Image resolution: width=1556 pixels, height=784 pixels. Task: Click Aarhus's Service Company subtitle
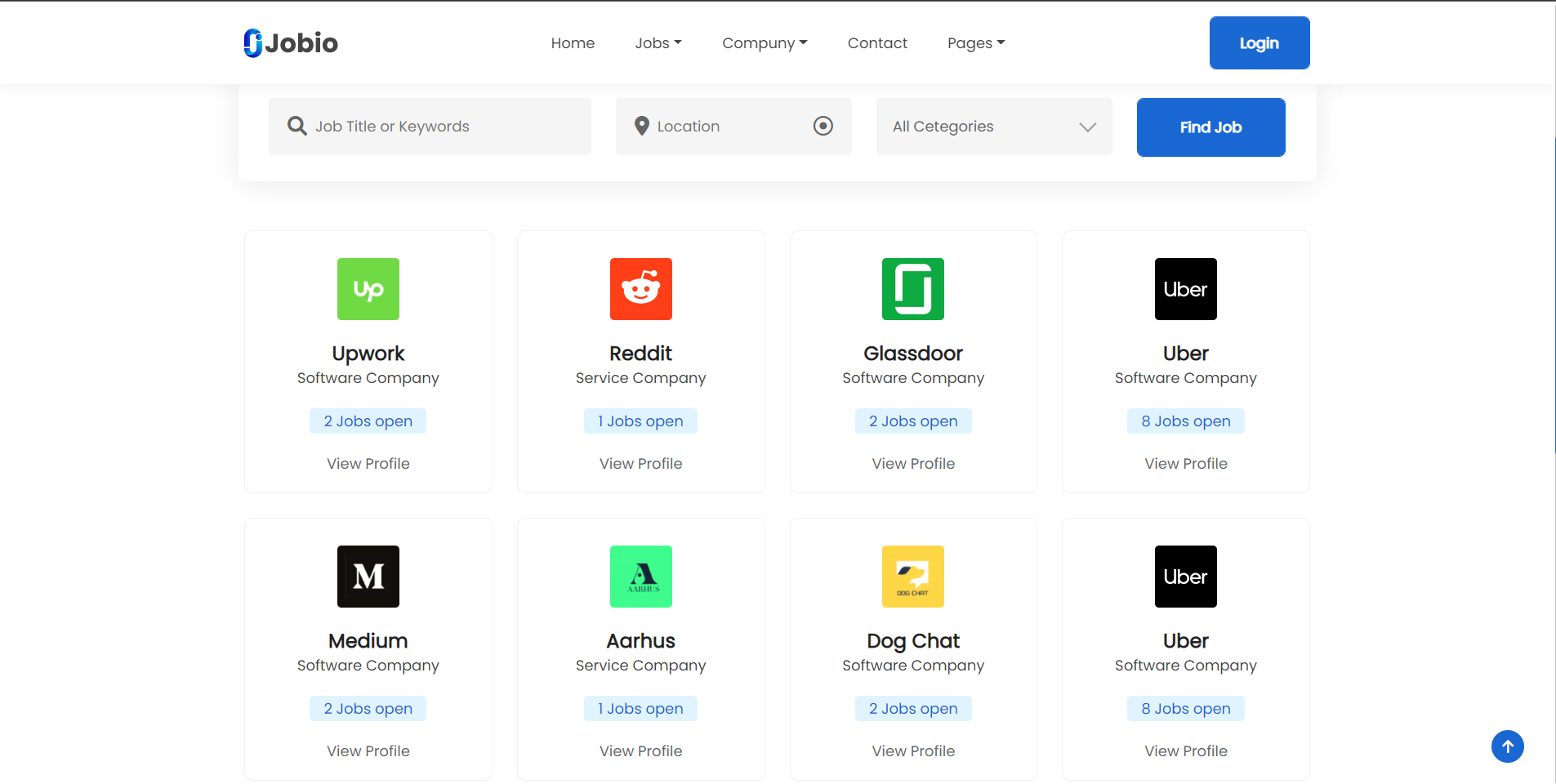pyautogui.click(x=641, y=666)
